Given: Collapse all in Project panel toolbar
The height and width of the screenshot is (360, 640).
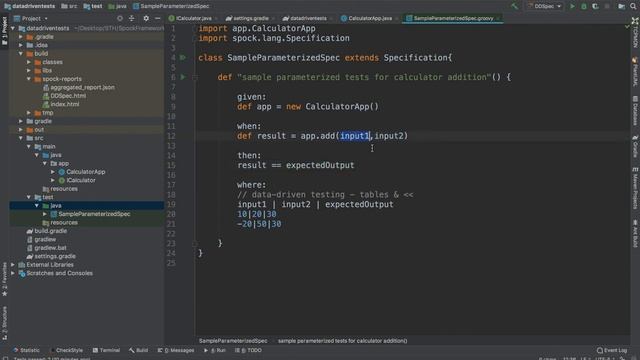Looking at the screenshot, I should (x=131, y=18).
